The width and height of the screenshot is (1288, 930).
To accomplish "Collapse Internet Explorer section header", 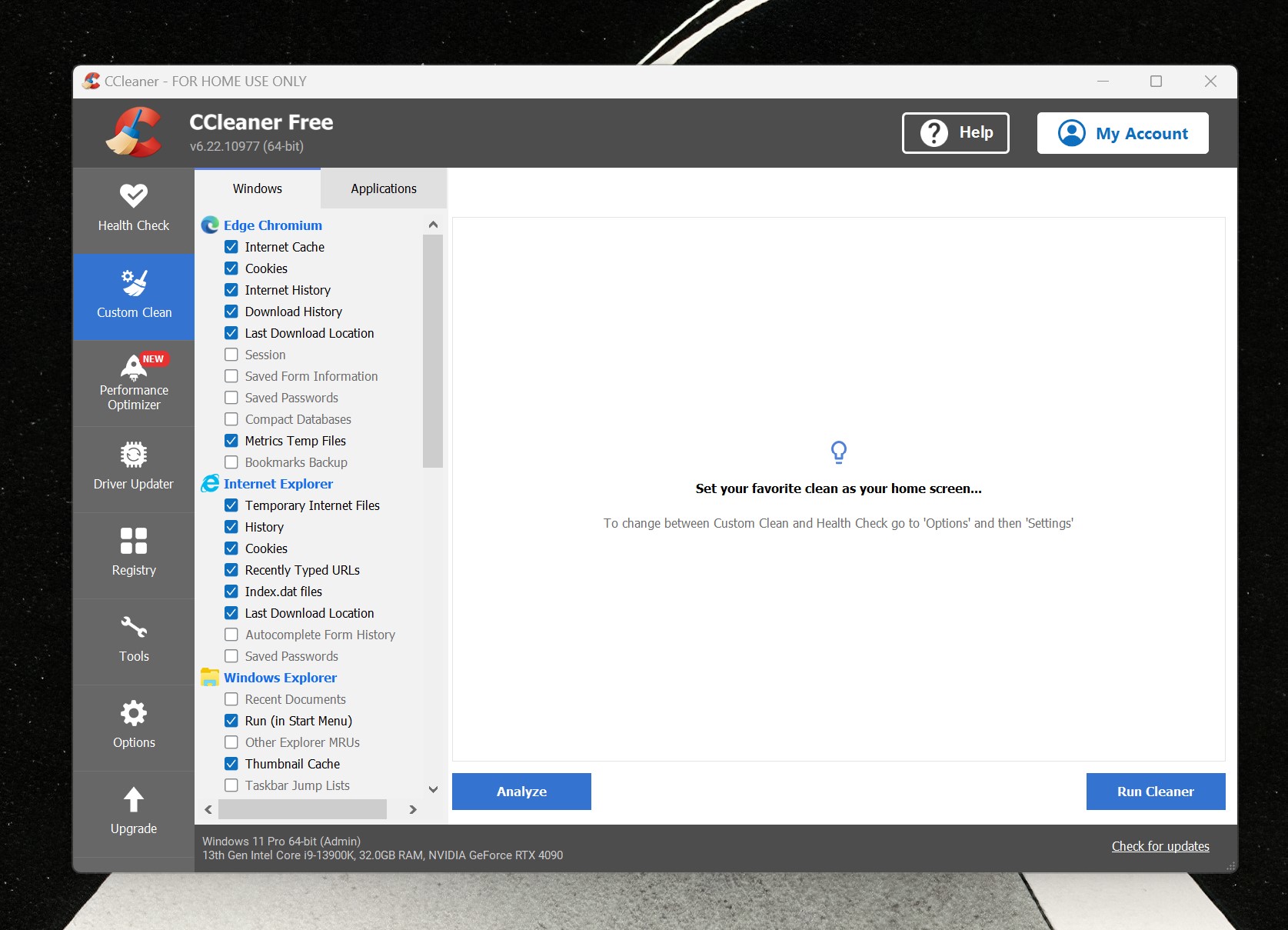I will pos(278,484).
